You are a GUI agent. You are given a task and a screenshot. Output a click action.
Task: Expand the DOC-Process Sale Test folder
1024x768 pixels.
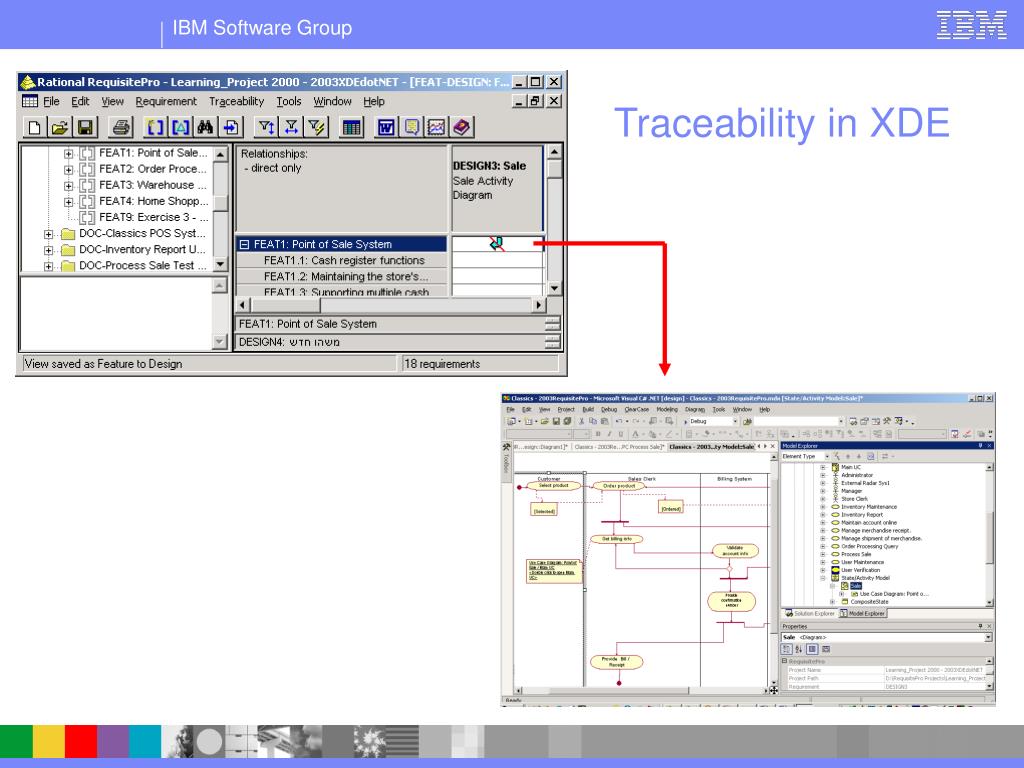(x=48, y=266)
